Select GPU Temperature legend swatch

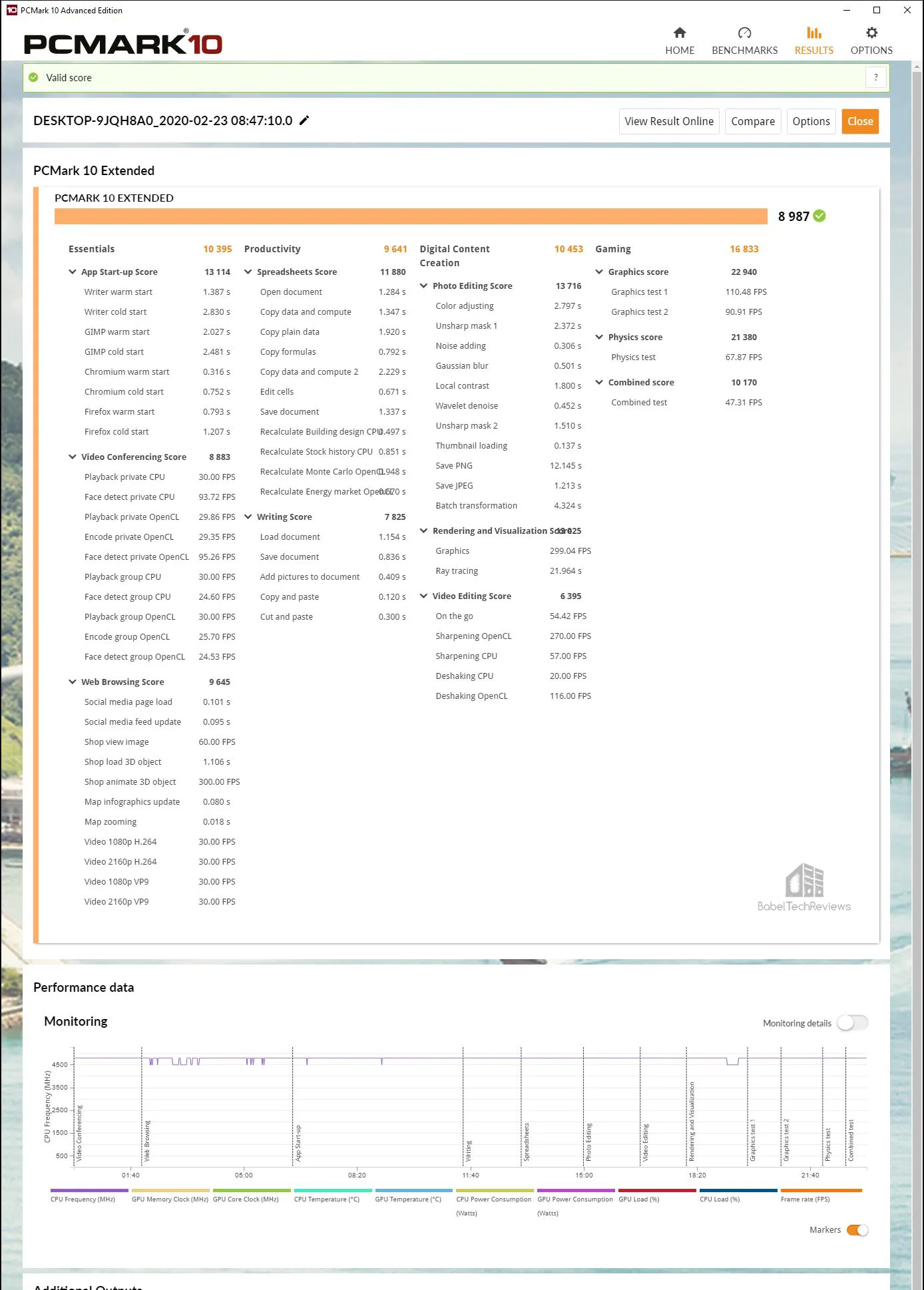414,1190
